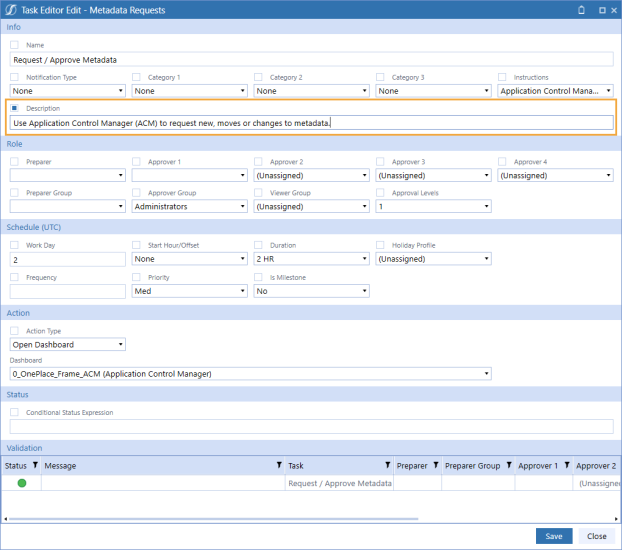Viewport: 622px width, 550px height.
Task: Check the Is Milestone checkbox
Action: 258,277
